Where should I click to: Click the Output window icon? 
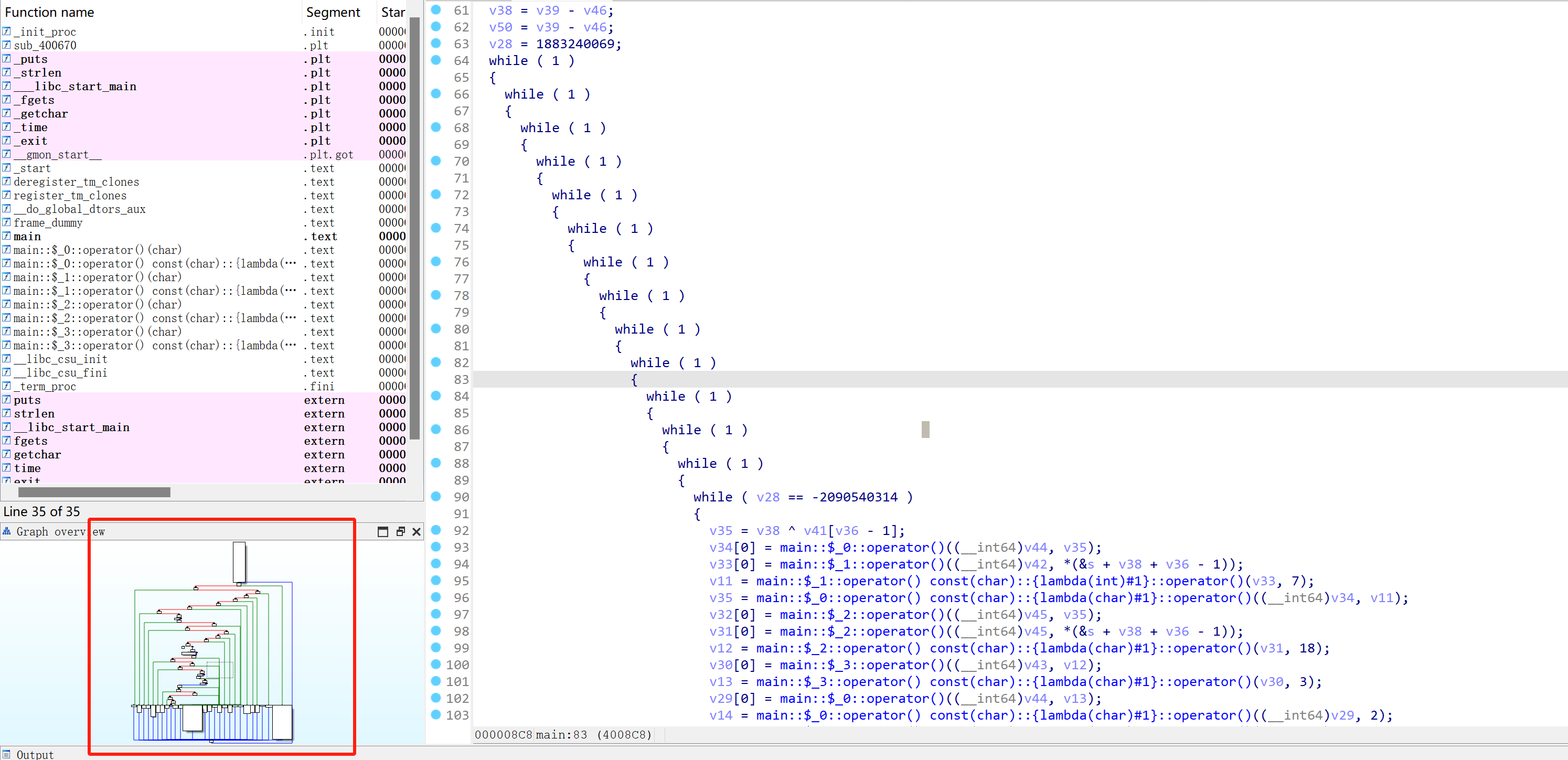click(7, 754)
